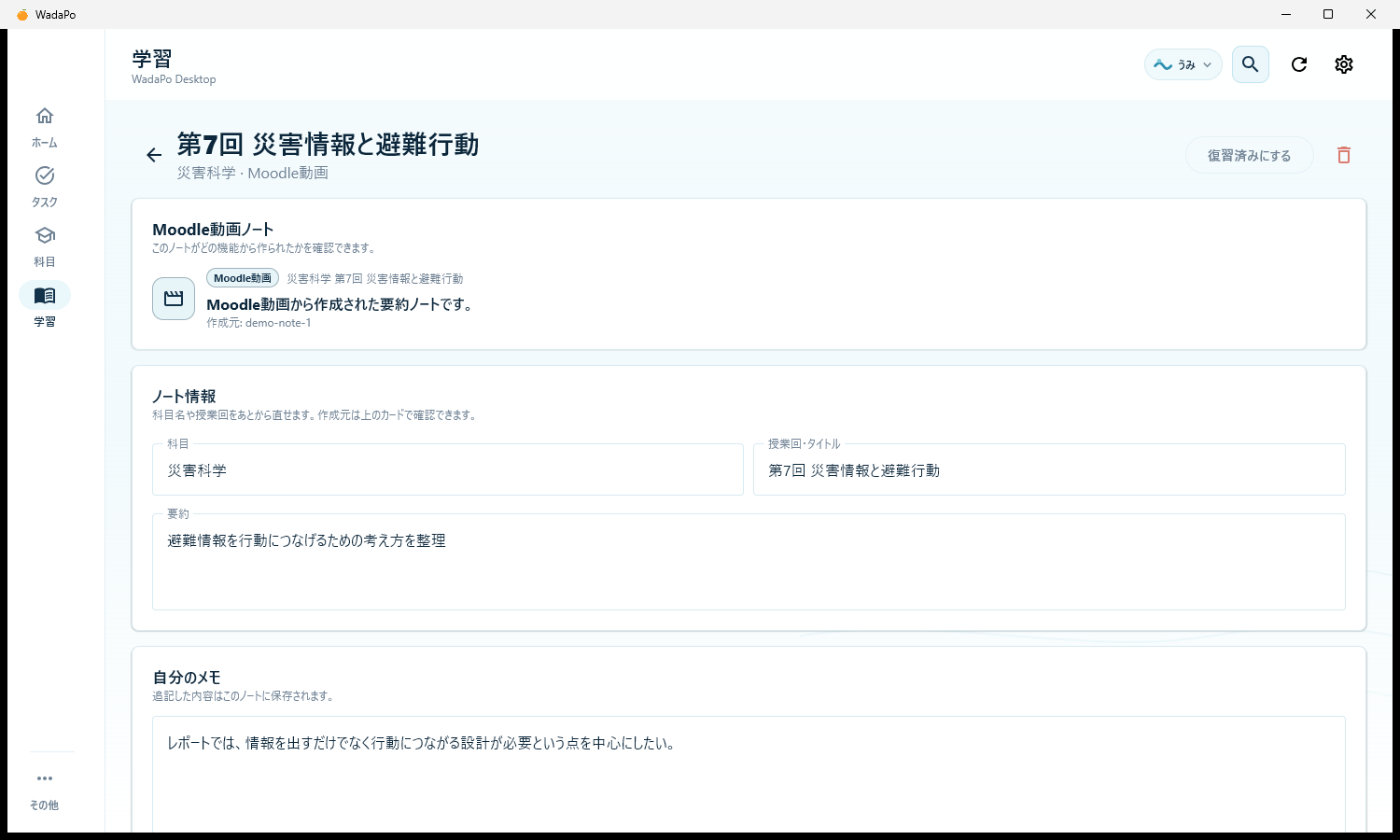Screen dimensions: 1400x840
Task: Click the 復習済みにする button
Action: coord(1250,155)
